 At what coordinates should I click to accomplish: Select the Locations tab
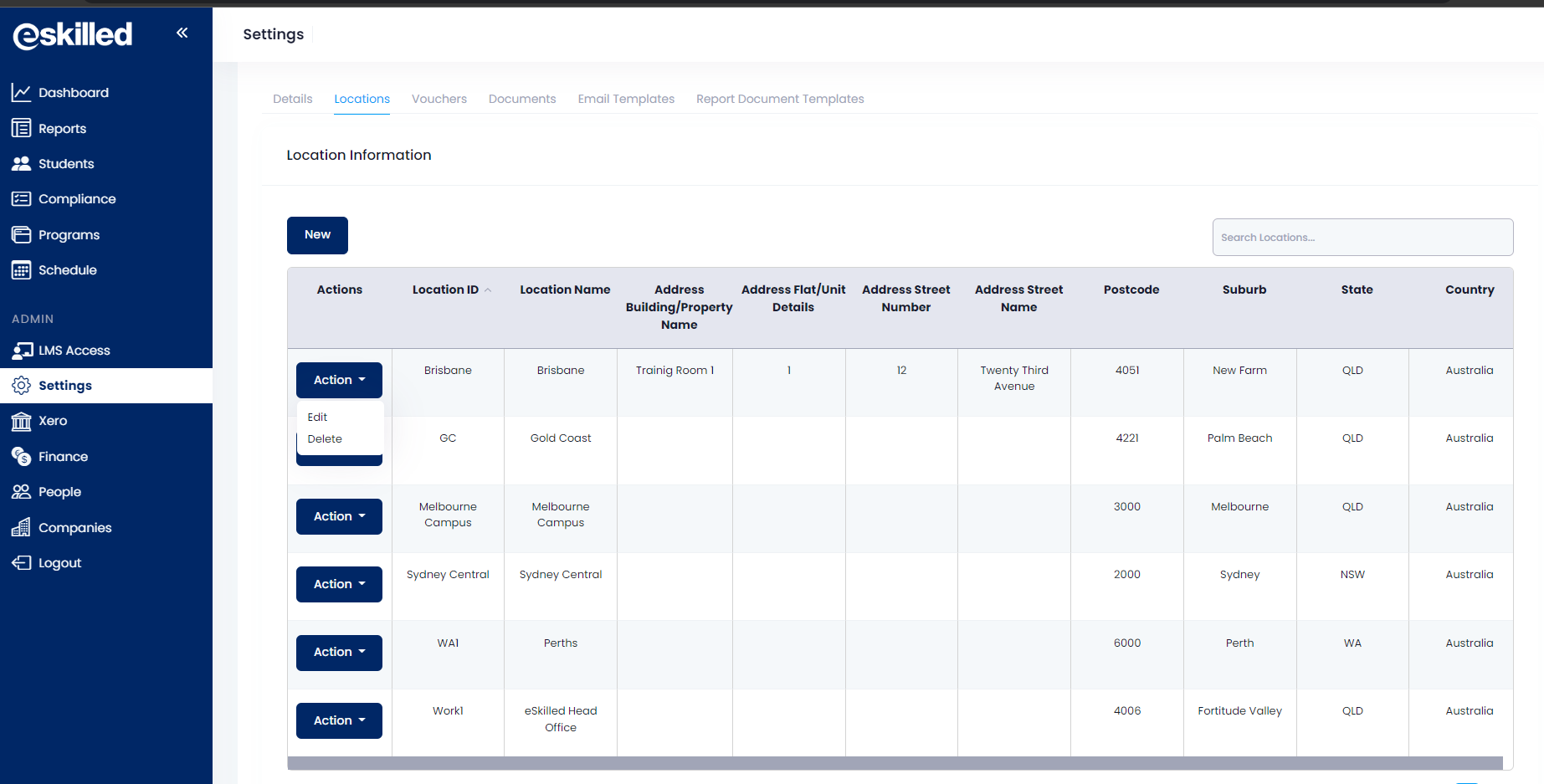coord(362,99)
